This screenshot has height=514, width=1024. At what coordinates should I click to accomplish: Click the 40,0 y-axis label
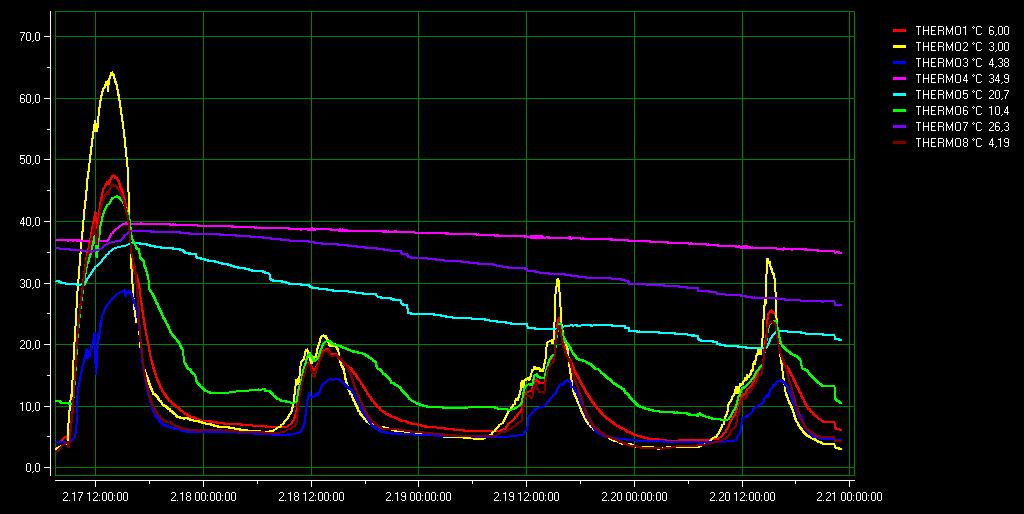tap(31, 222)
